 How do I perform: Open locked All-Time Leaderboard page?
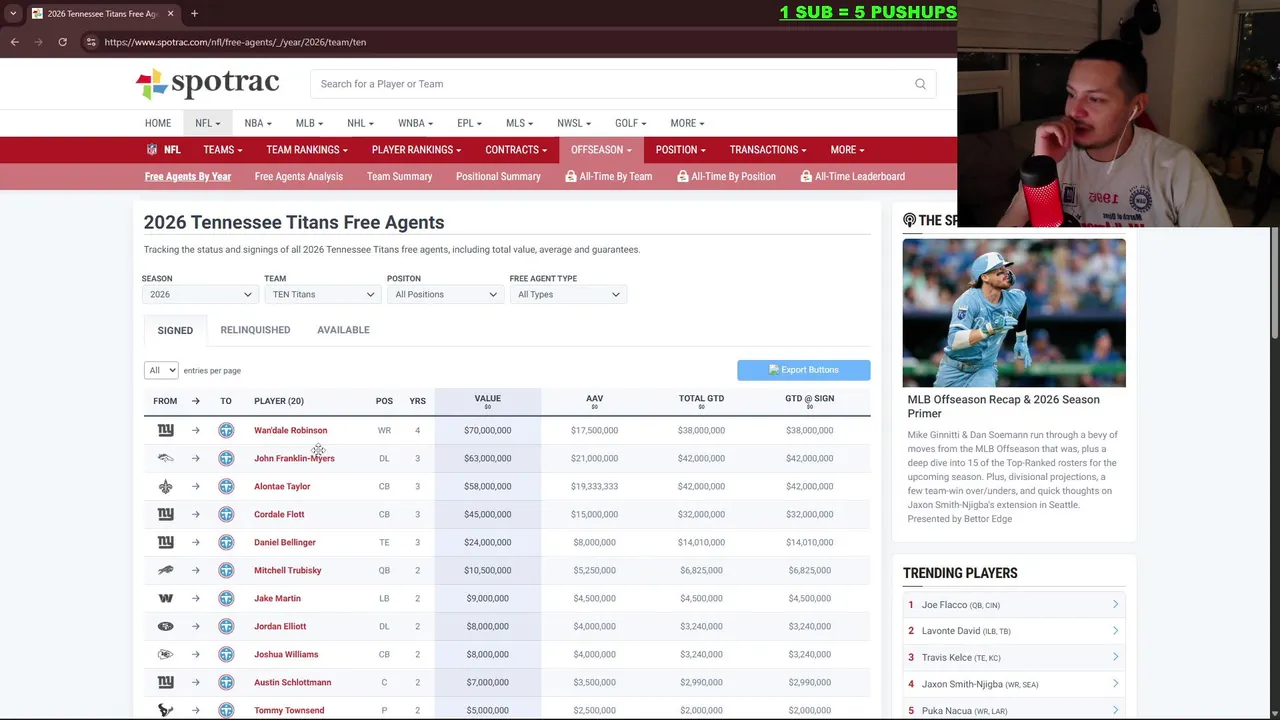click(x=852, y=176)
